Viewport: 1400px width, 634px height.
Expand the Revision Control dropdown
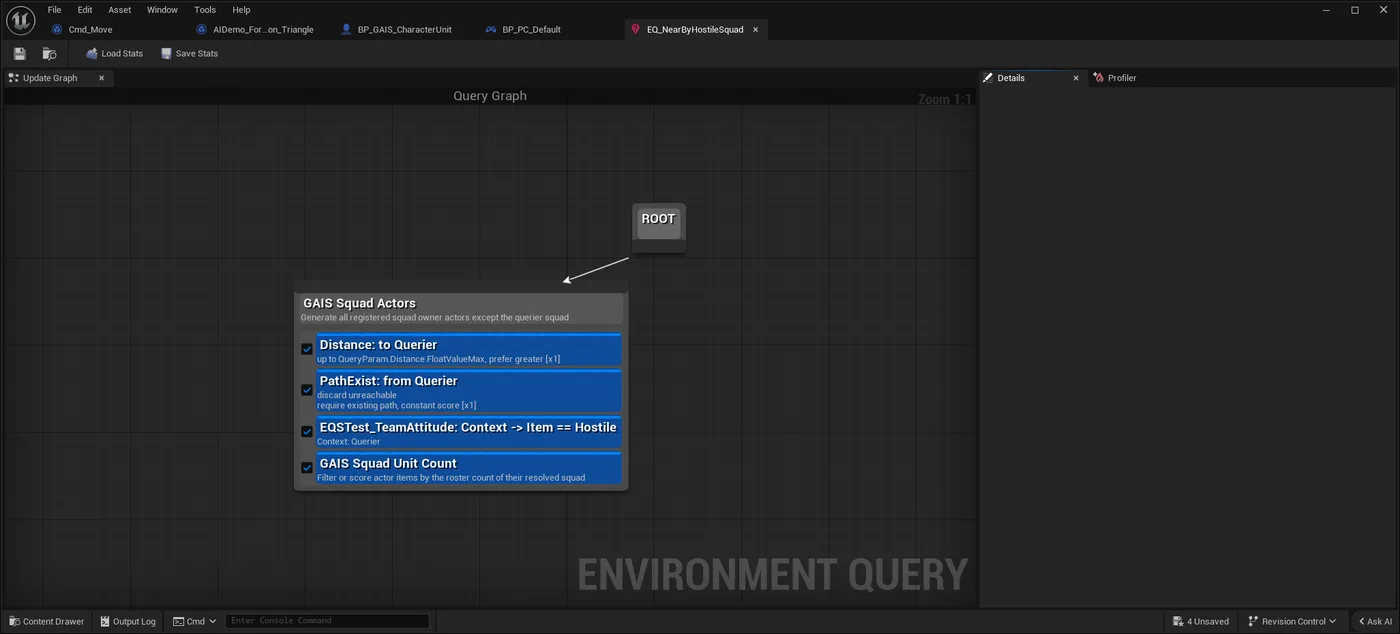(x=1292, y=621)
